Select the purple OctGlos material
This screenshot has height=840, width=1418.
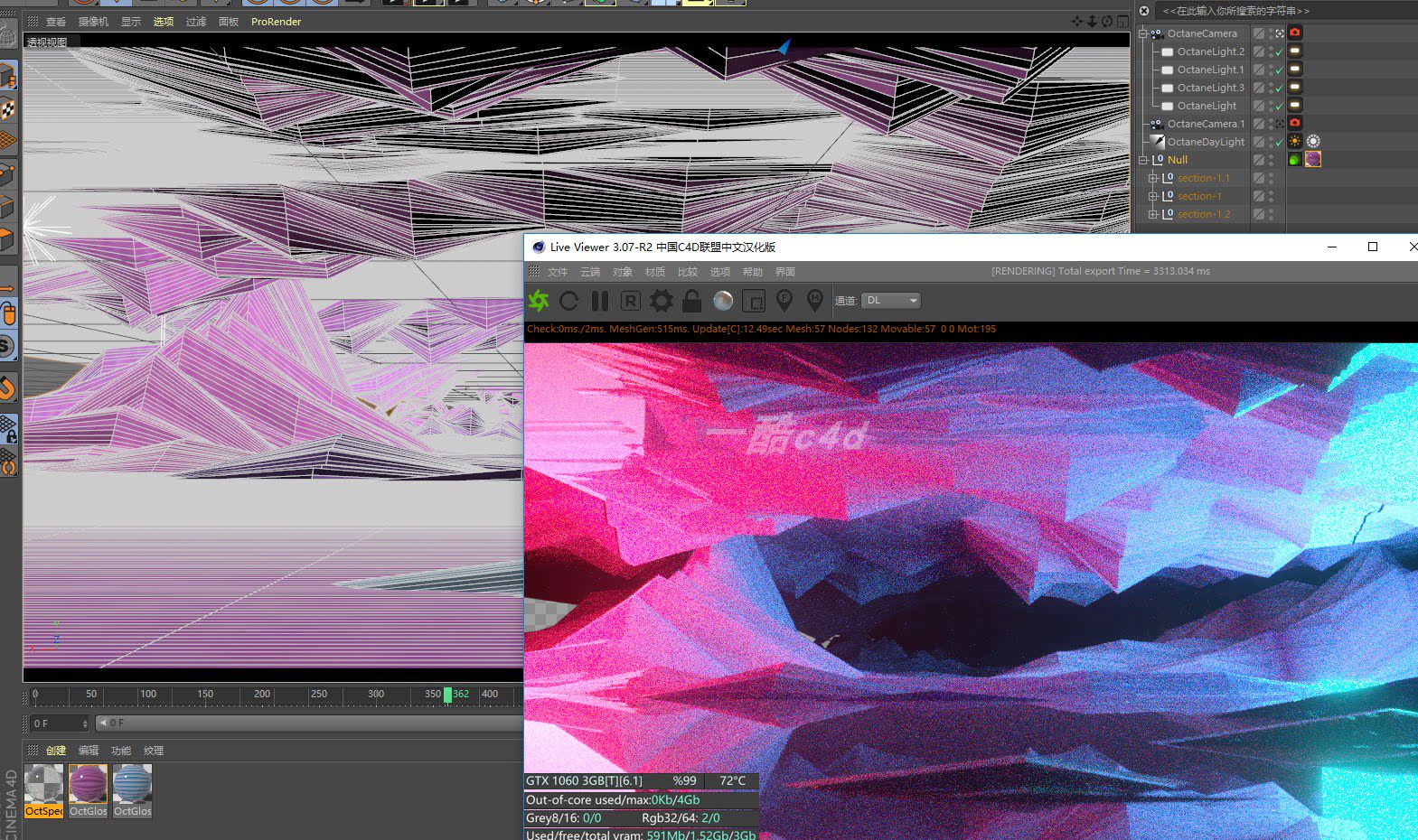click(89, 790)
